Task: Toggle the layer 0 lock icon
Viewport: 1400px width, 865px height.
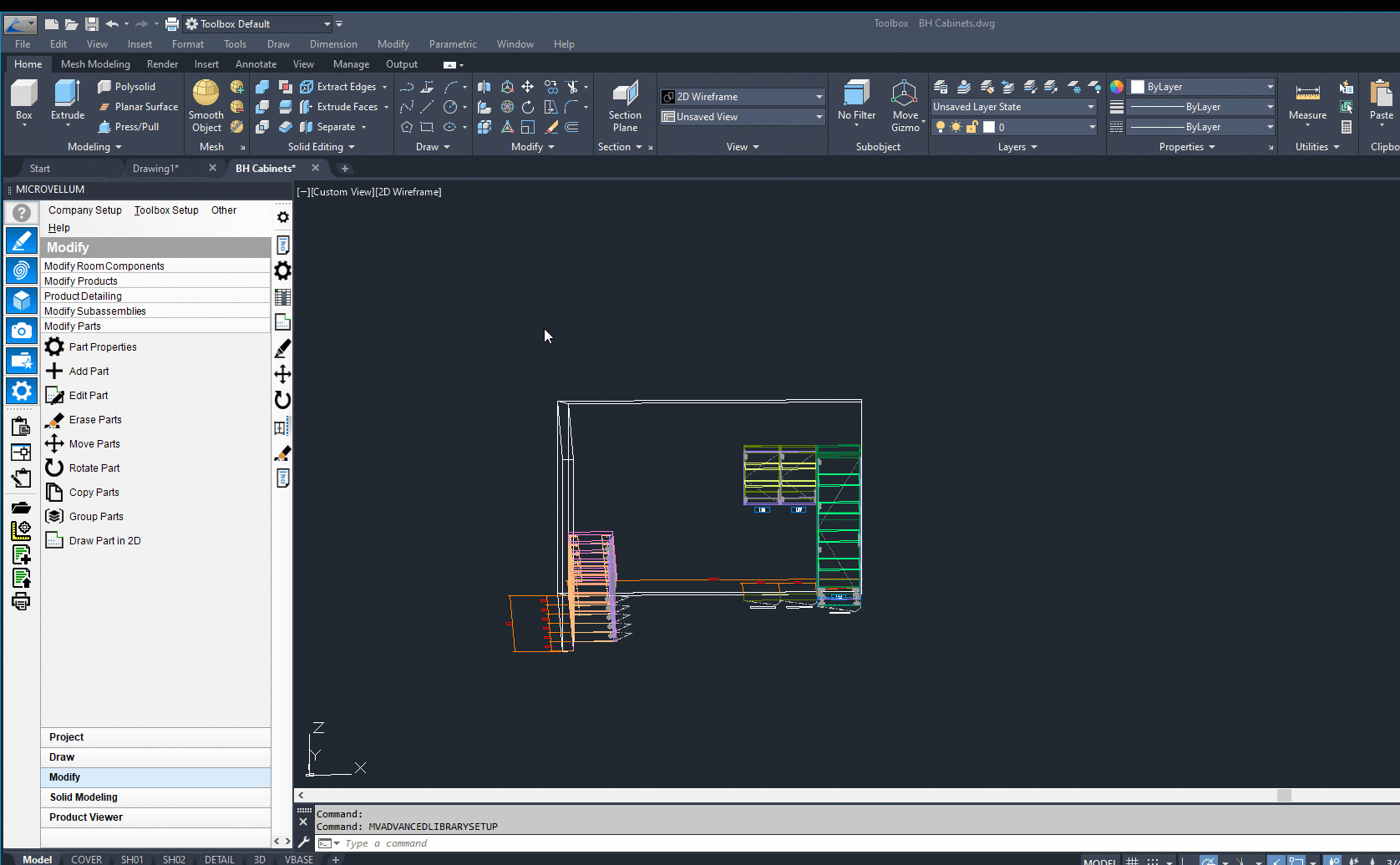Action: pyautogui.click(x=971, y=127)
